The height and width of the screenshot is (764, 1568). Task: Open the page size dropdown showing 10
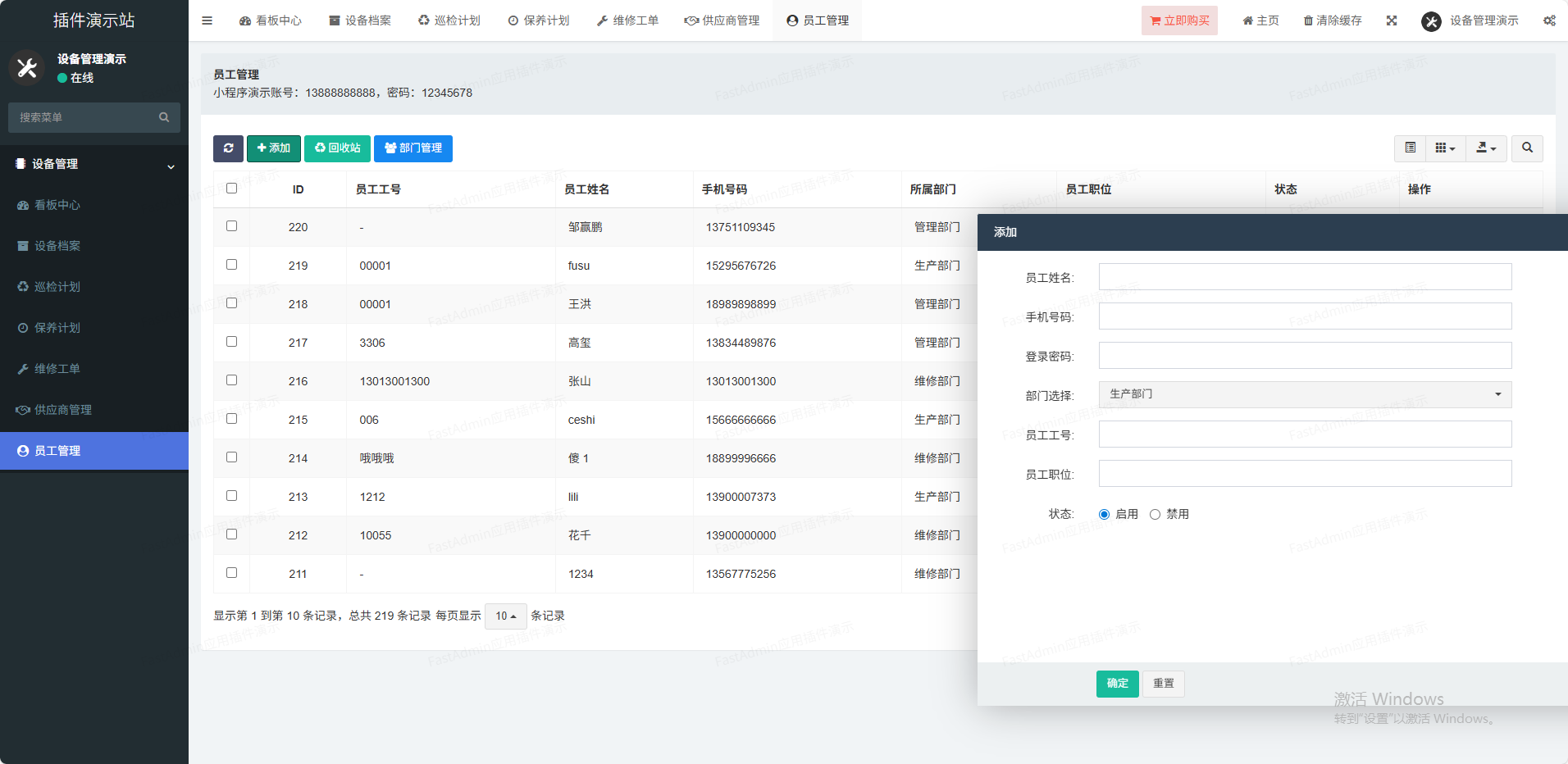505,616
